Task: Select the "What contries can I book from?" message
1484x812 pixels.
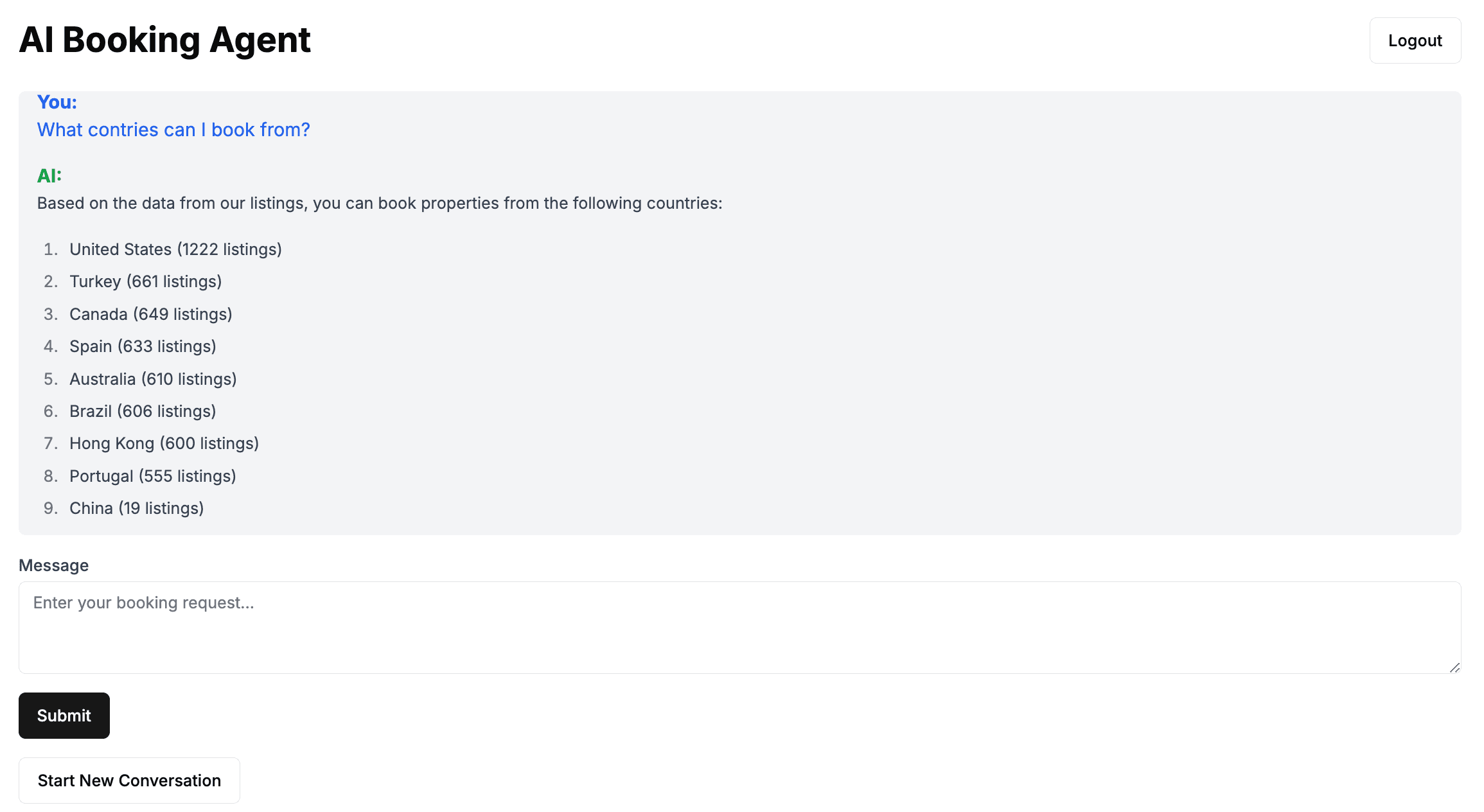Action: click(173, 130)
